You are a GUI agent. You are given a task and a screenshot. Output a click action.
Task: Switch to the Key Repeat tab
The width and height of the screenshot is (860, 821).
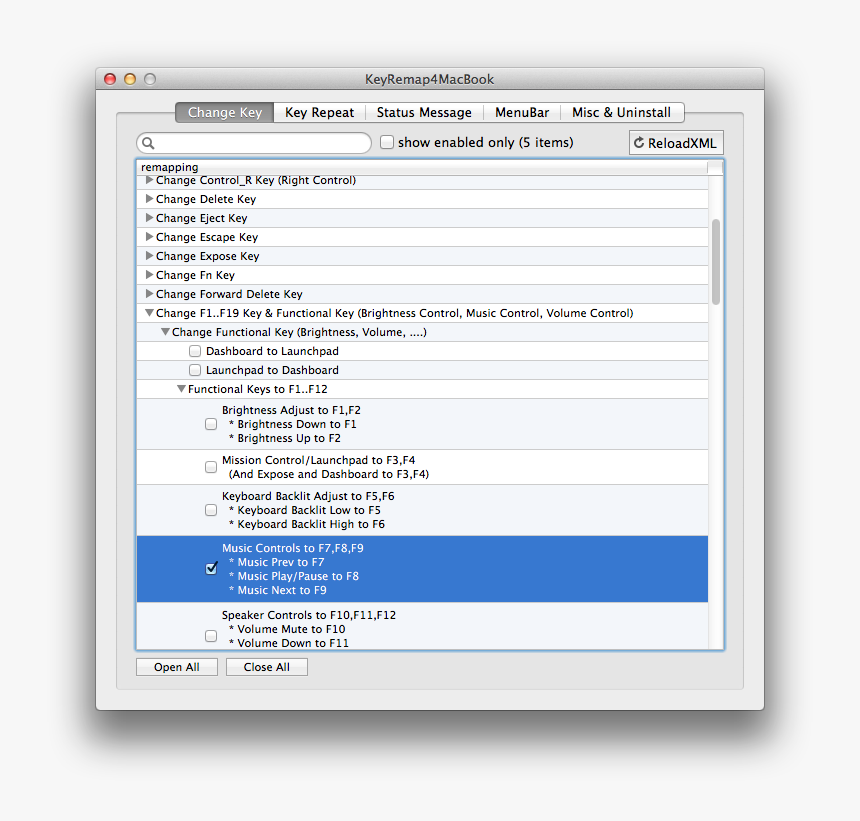pyautogui.click(x=319, y=112)
